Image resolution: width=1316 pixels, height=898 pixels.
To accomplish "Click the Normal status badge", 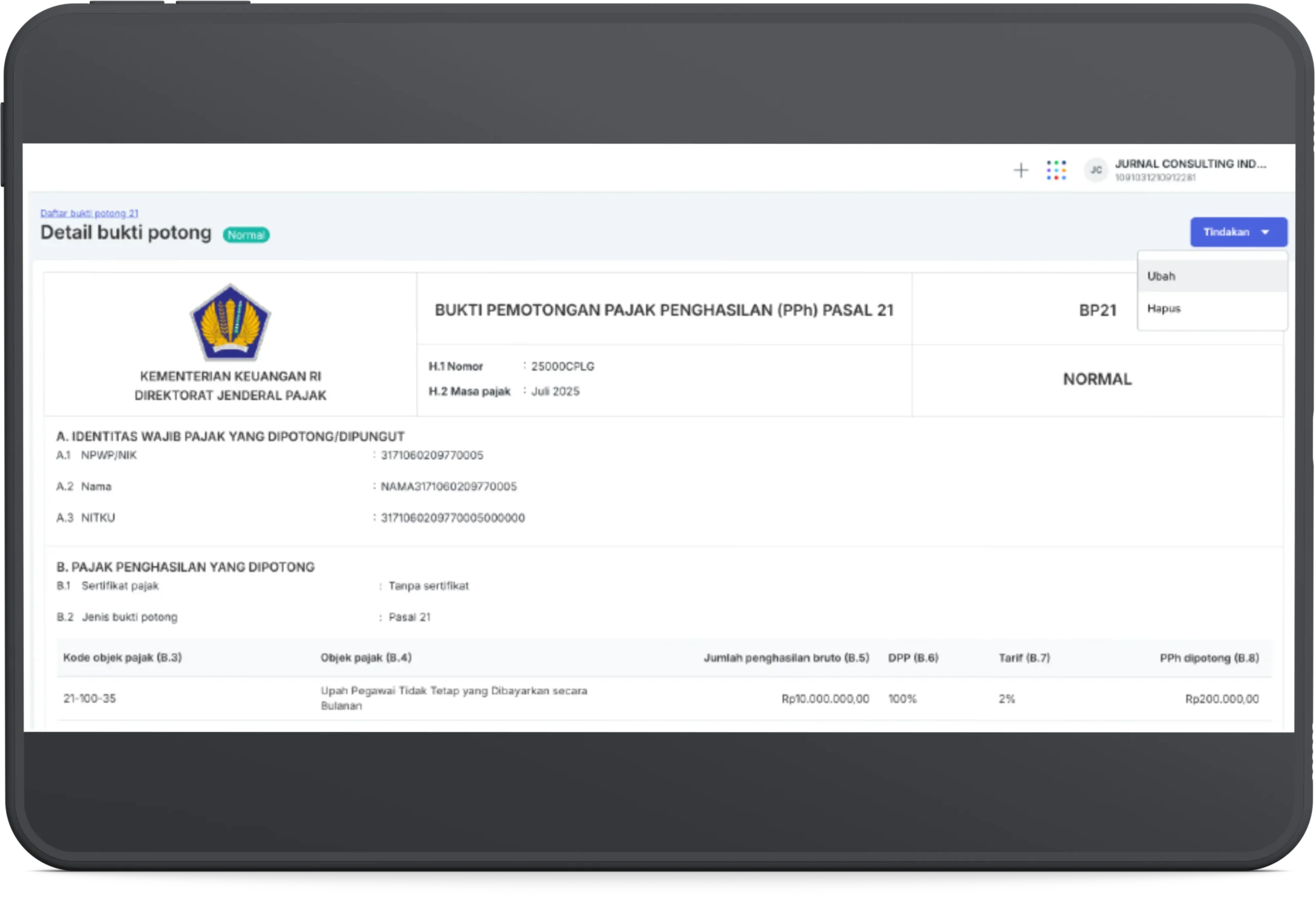I will click(246, 235).
